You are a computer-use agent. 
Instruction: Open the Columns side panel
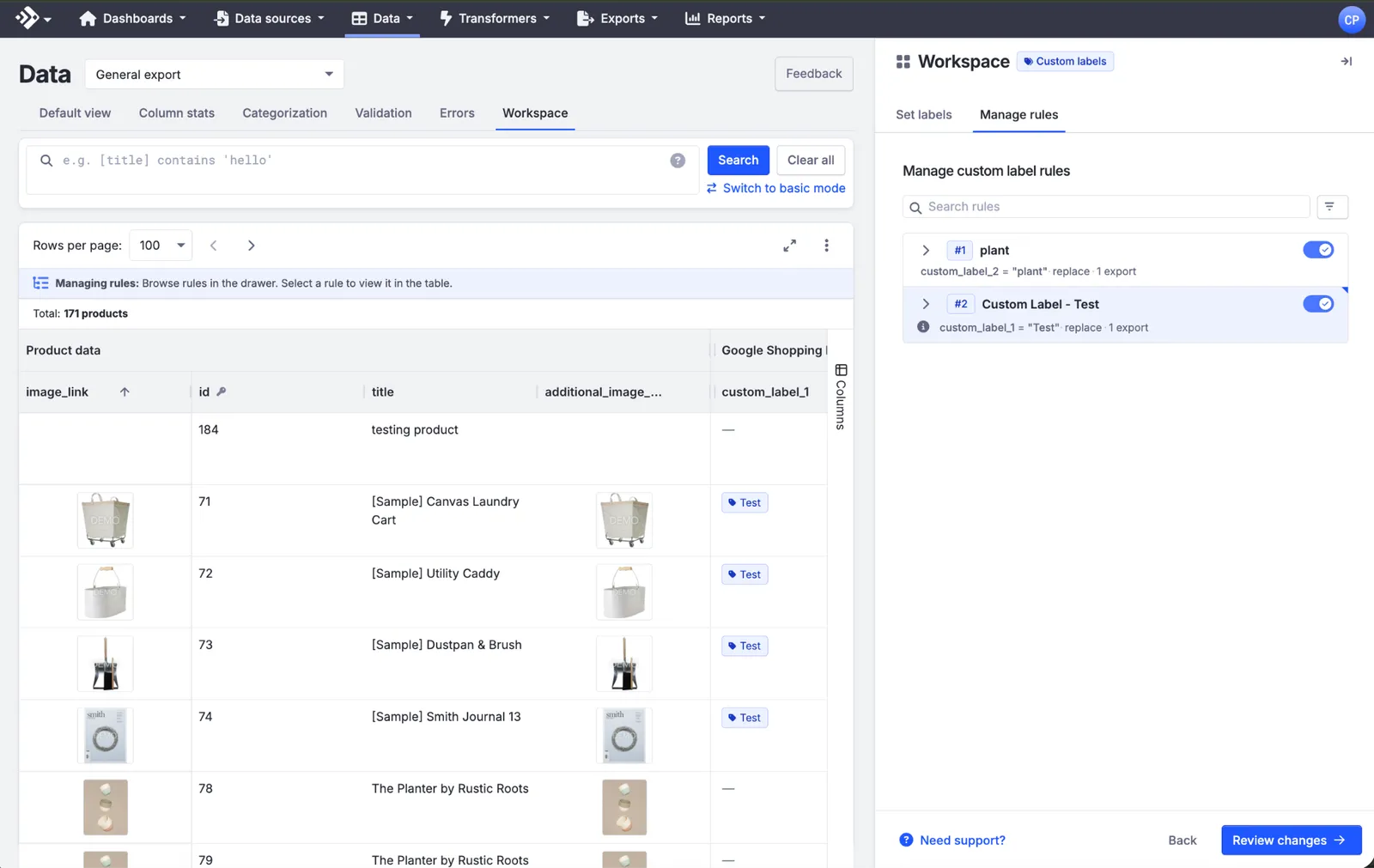coord(841,397)
